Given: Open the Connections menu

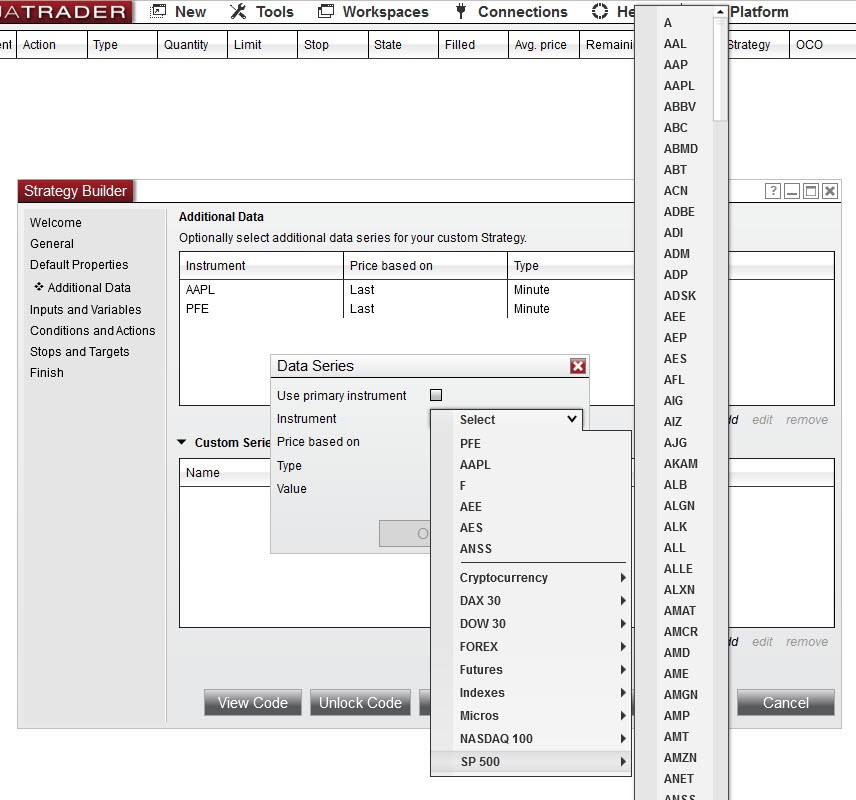Looking at the screenshot, I should [x=512, y=11].
